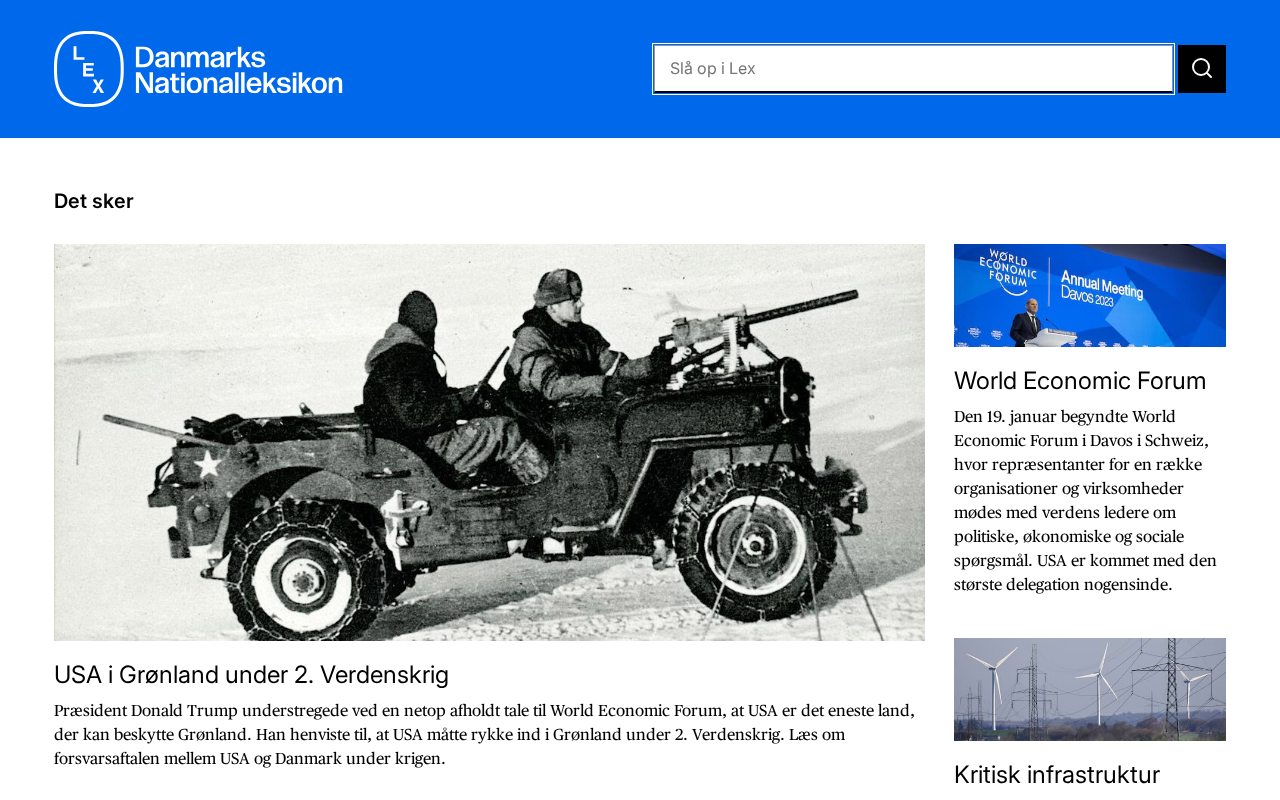Open the 'World Economic Forum' headline link
Viewport: 1280px width, 800px height.
click(1080, 381)
